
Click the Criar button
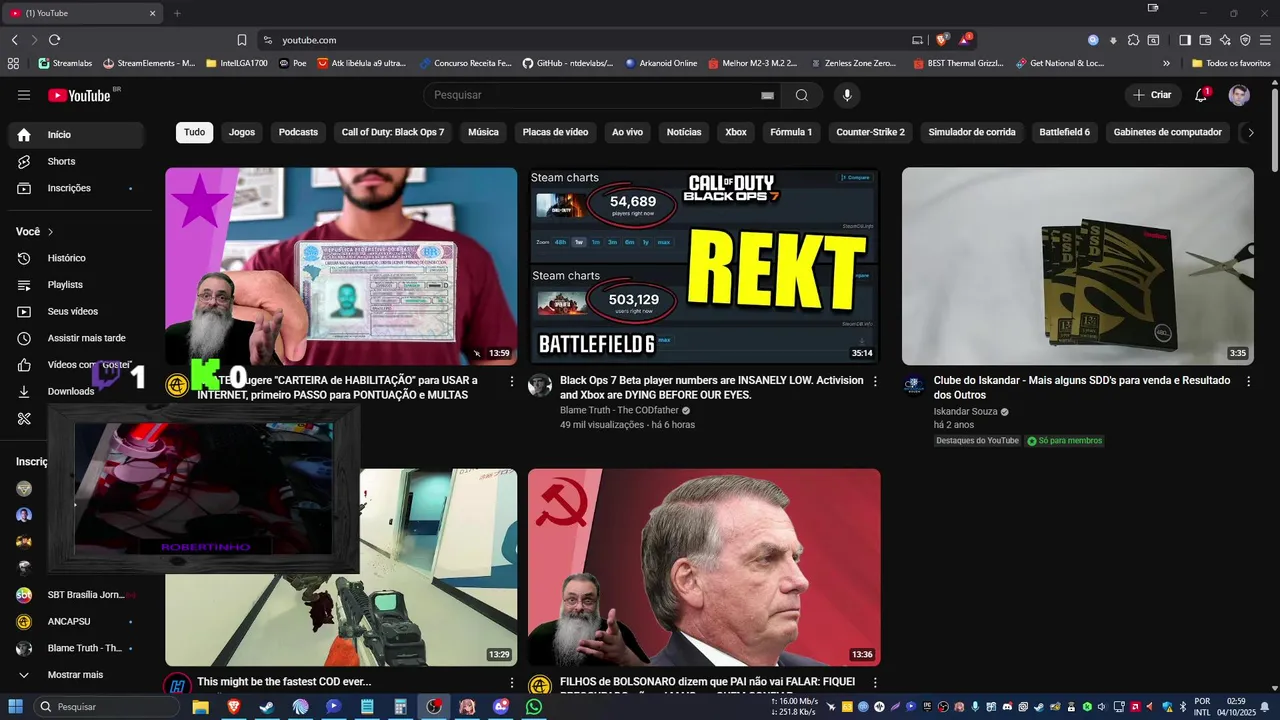click(1152, 95)
